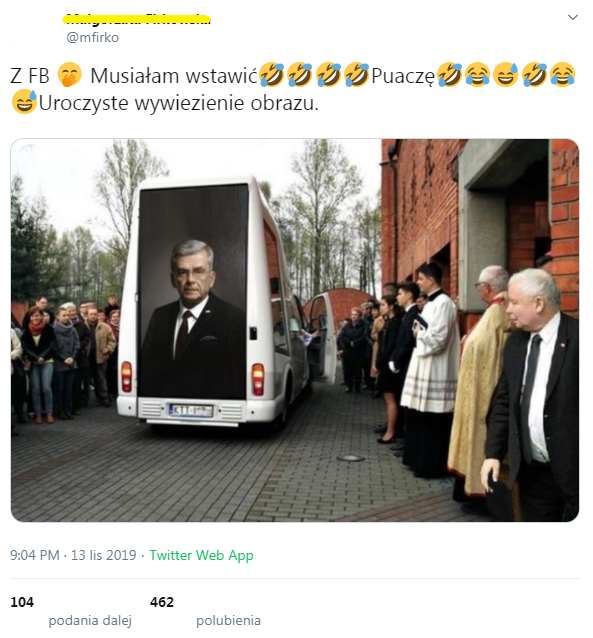The image size is (593, 638).
Task: Click the date 13 lis 2019
Action: click(x=104, y=555)
